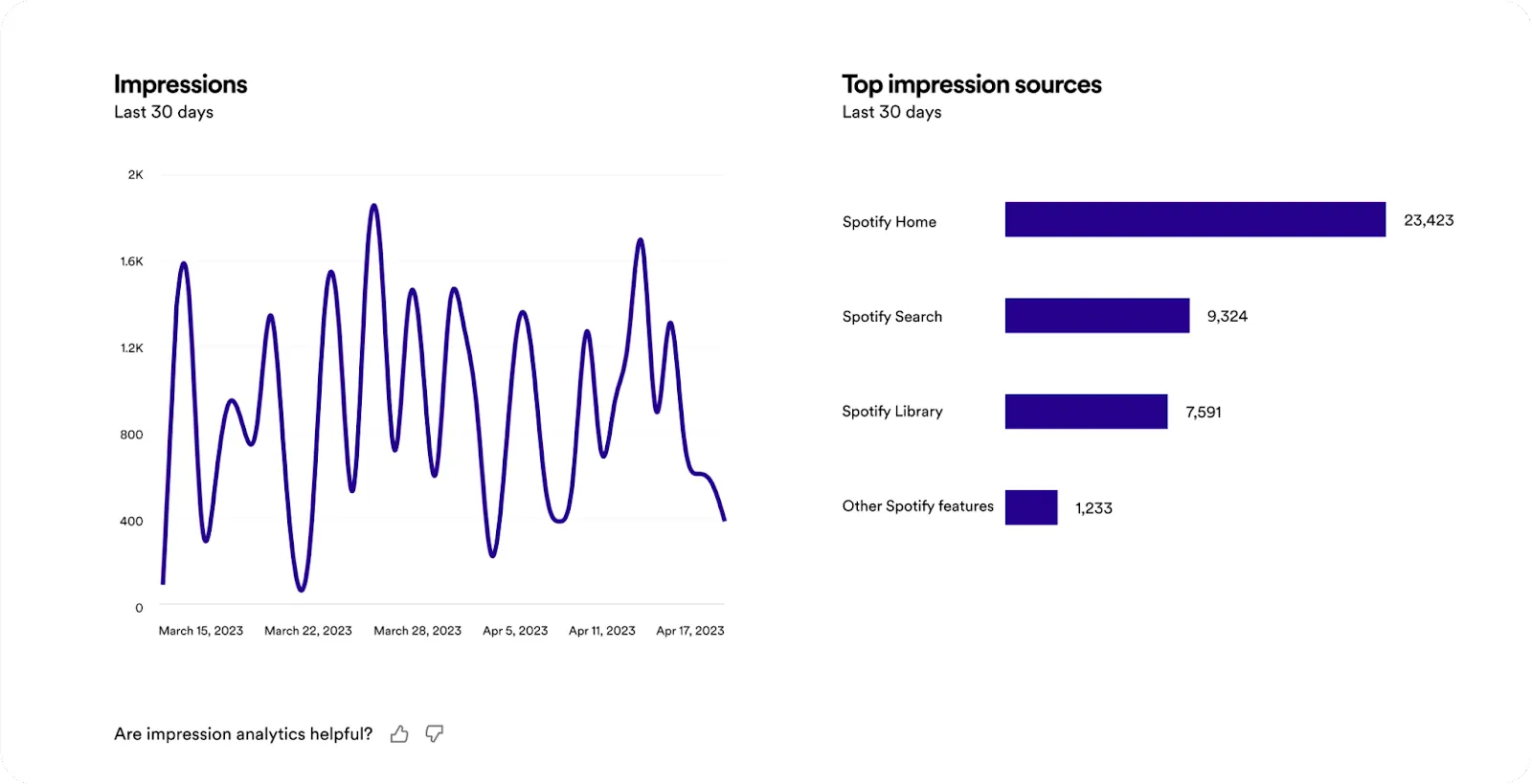Click the Apr 17, 2023 axis label
Viewport: 1532px width, 784px height.
click(690, 631)
